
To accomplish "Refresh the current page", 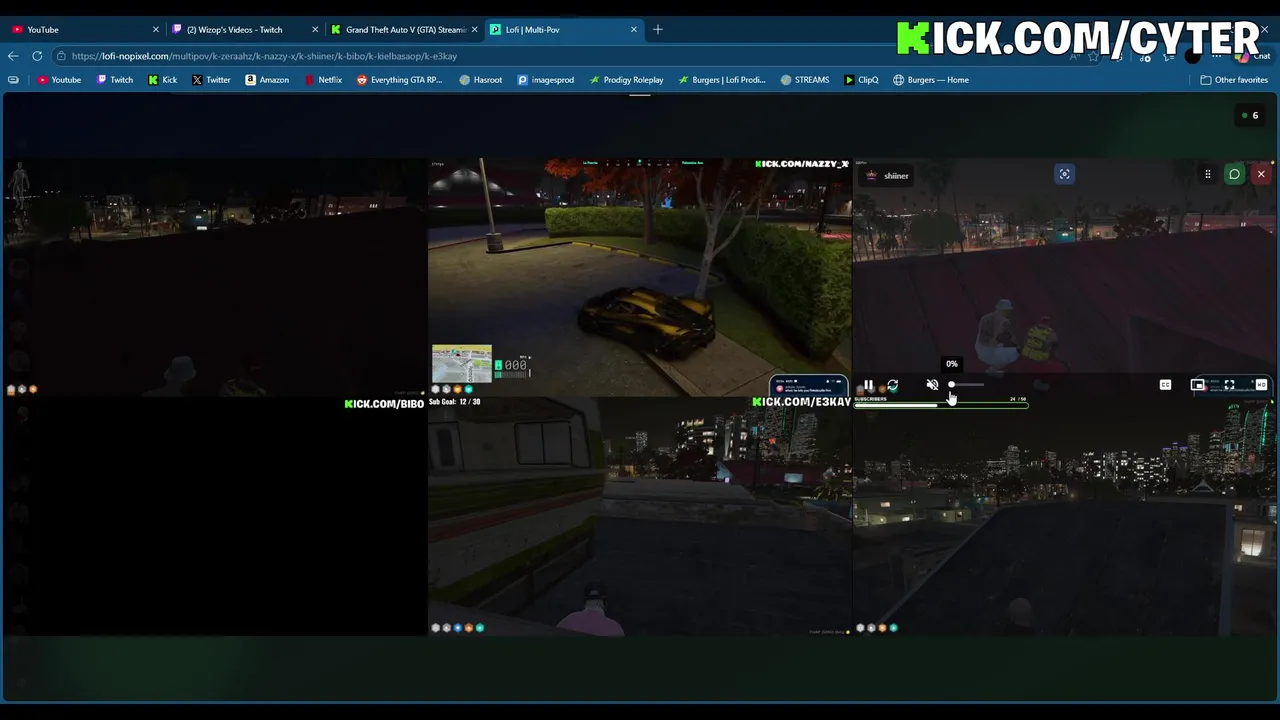I will 37,56.
